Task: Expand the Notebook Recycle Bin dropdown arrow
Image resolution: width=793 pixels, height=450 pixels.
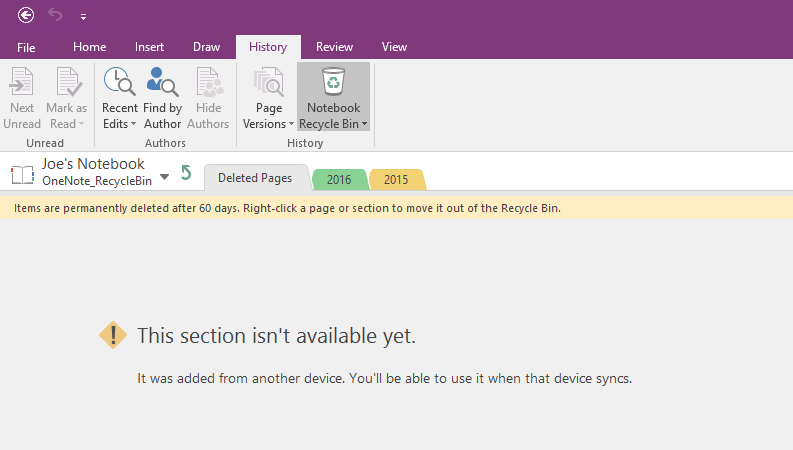Action: click(364, 124)
